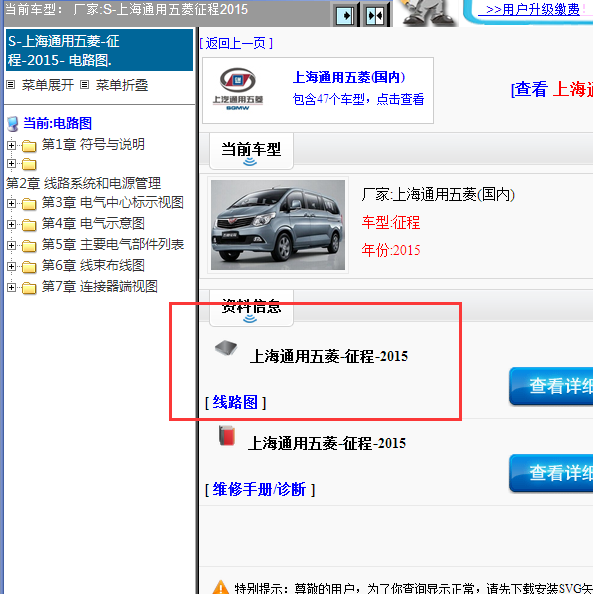Click the folder icon of 第5章
This screenshot has height=594, width=593.
pyautogui.click(x=29, y=246)
